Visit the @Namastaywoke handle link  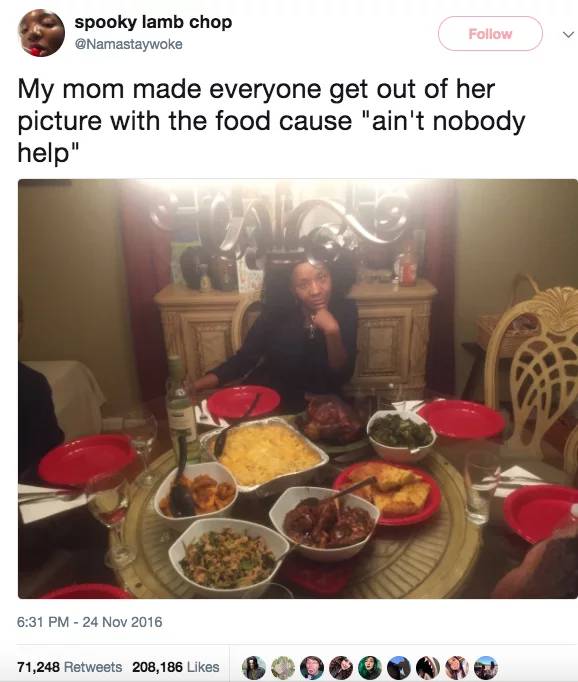[x=129, y=44]
